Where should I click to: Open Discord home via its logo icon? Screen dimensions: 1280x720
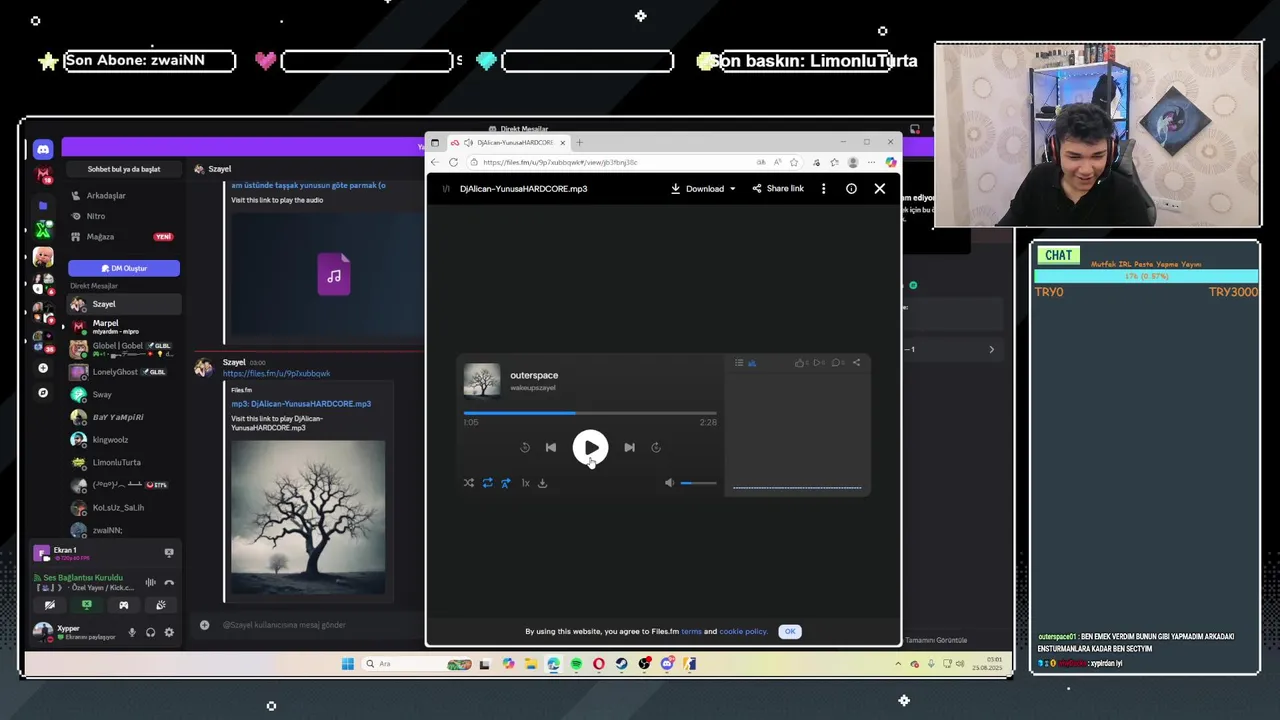point(43,149)
